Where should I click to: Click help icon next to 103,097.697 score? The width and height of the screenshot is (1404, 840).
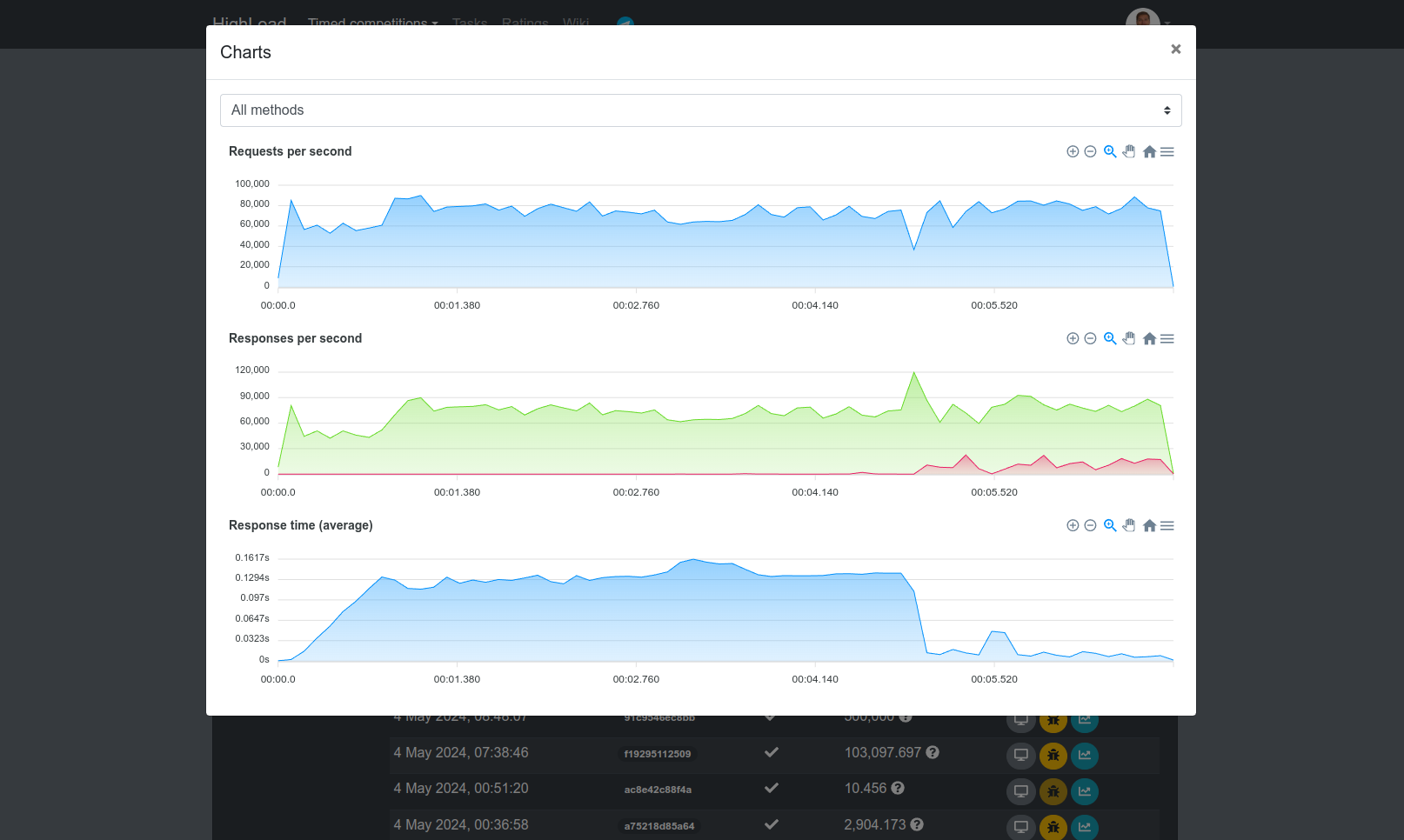933,752
